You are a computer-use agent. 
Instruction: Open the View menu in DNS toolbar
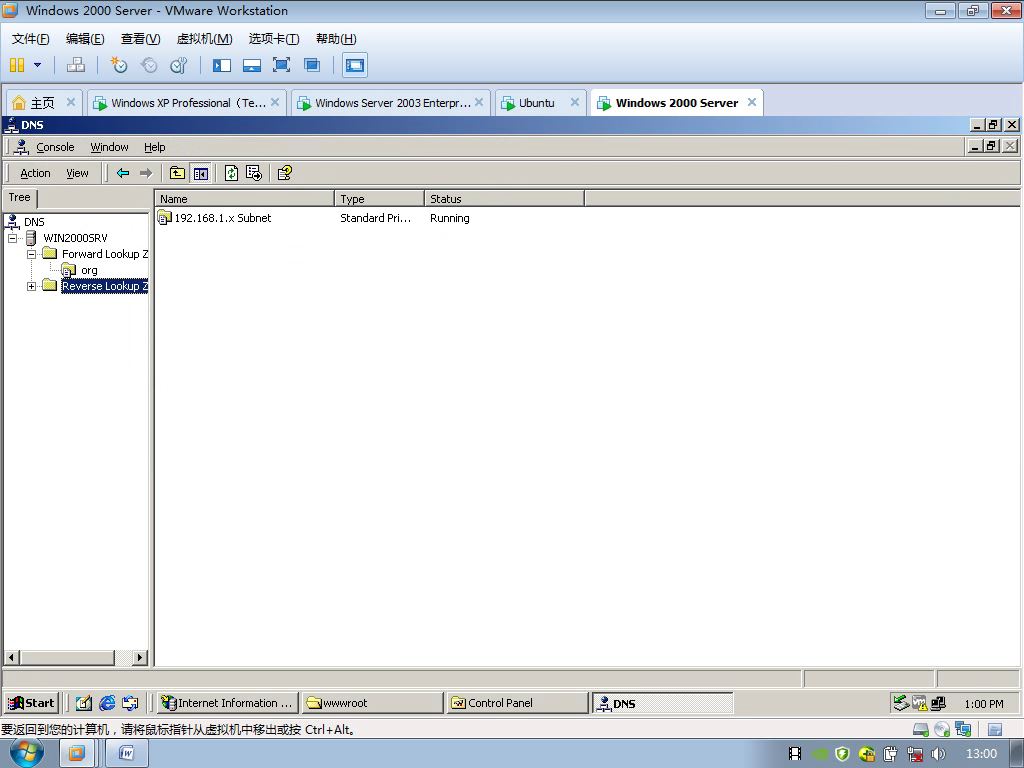pyautogui.click(x=77, y=173)
